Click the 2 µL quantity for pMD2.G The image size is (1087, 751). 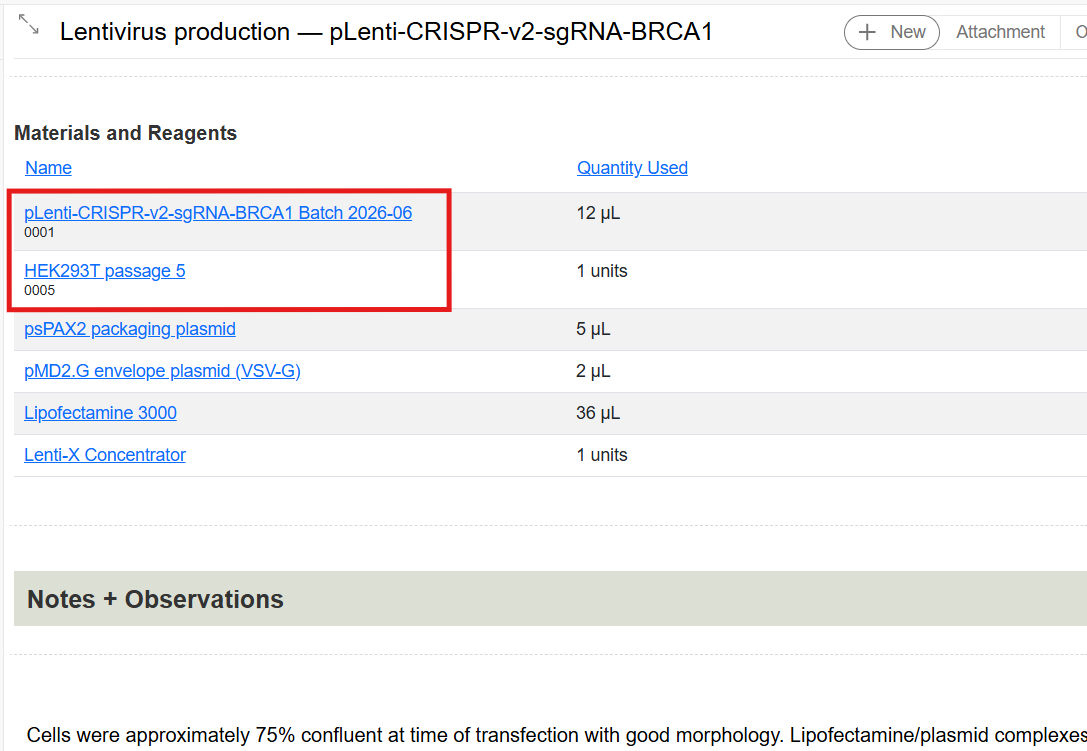tap(593, 371)
